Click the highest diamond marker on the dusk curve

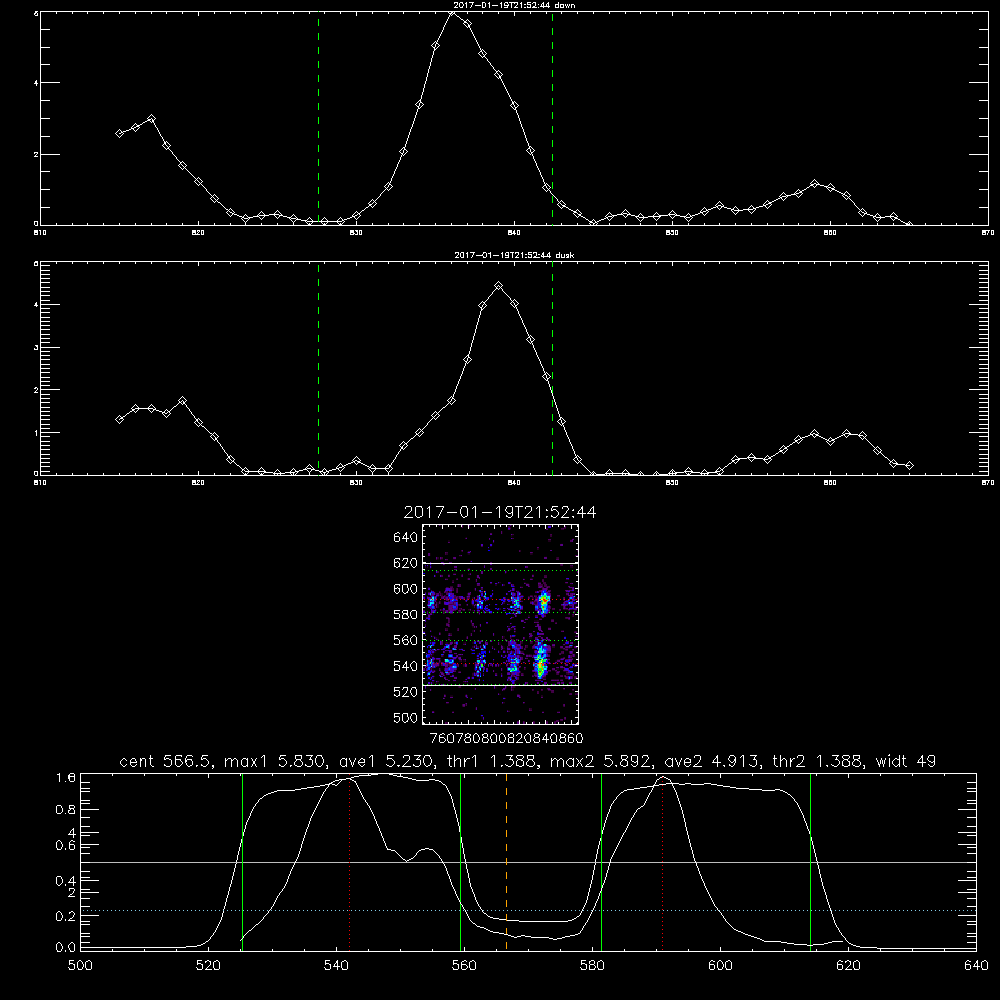[499, 286]
